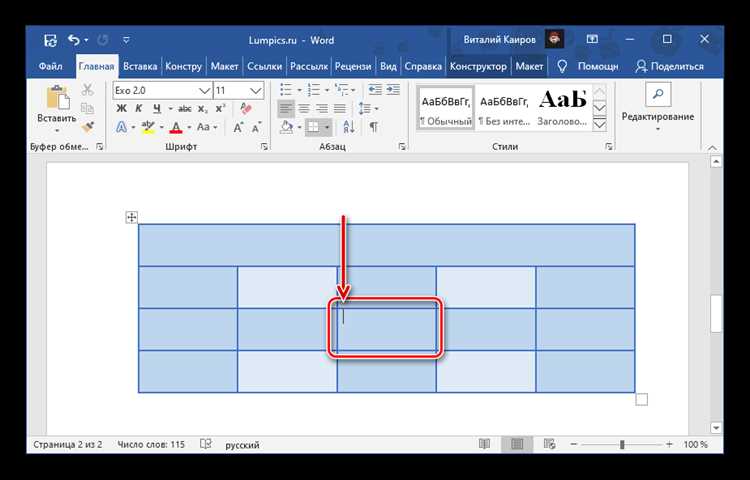Switch to the Ссылки tab

265,66
